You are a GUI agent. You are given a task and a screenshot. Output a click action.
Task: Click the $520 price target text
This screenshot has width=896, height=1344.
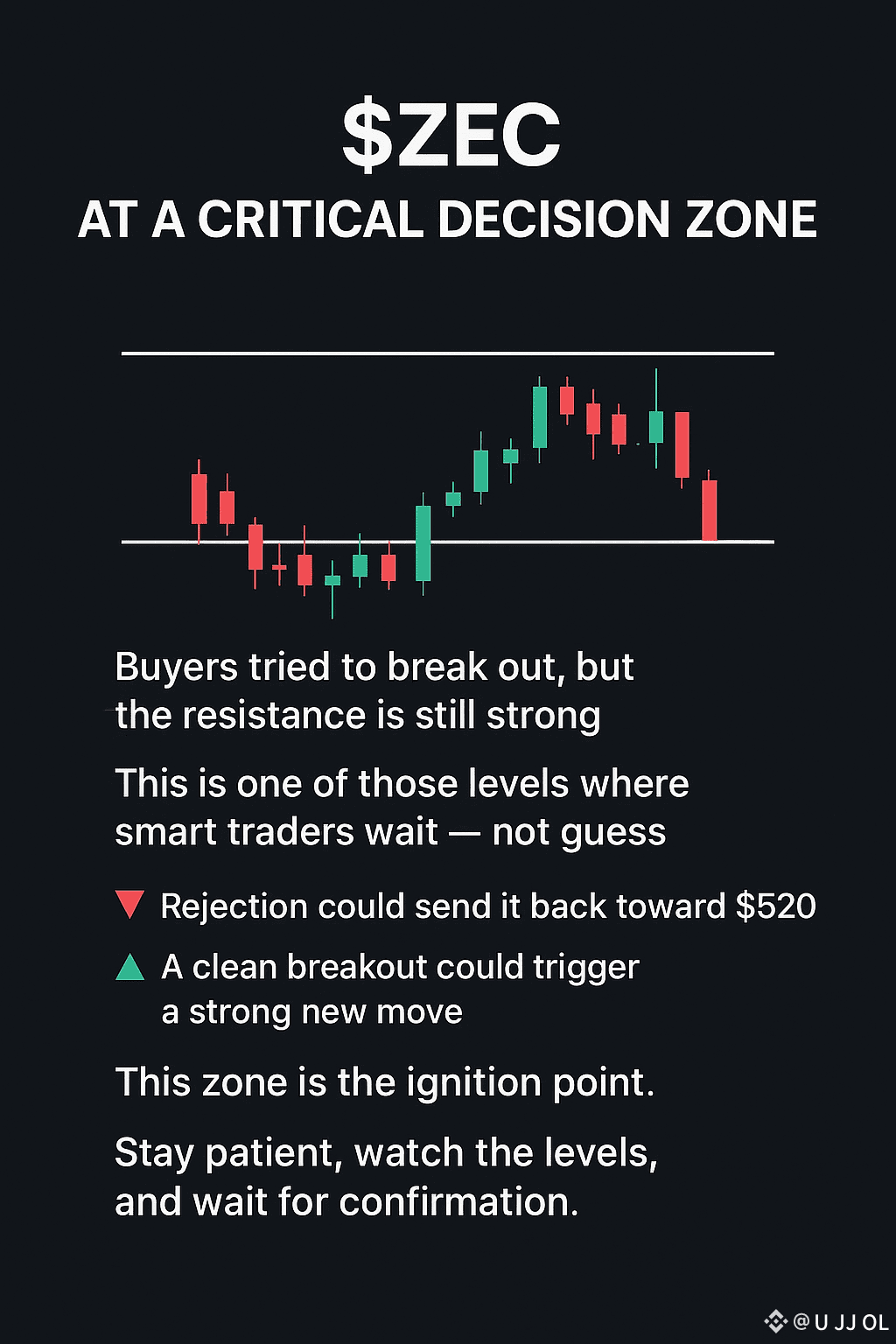pos(776,906)
